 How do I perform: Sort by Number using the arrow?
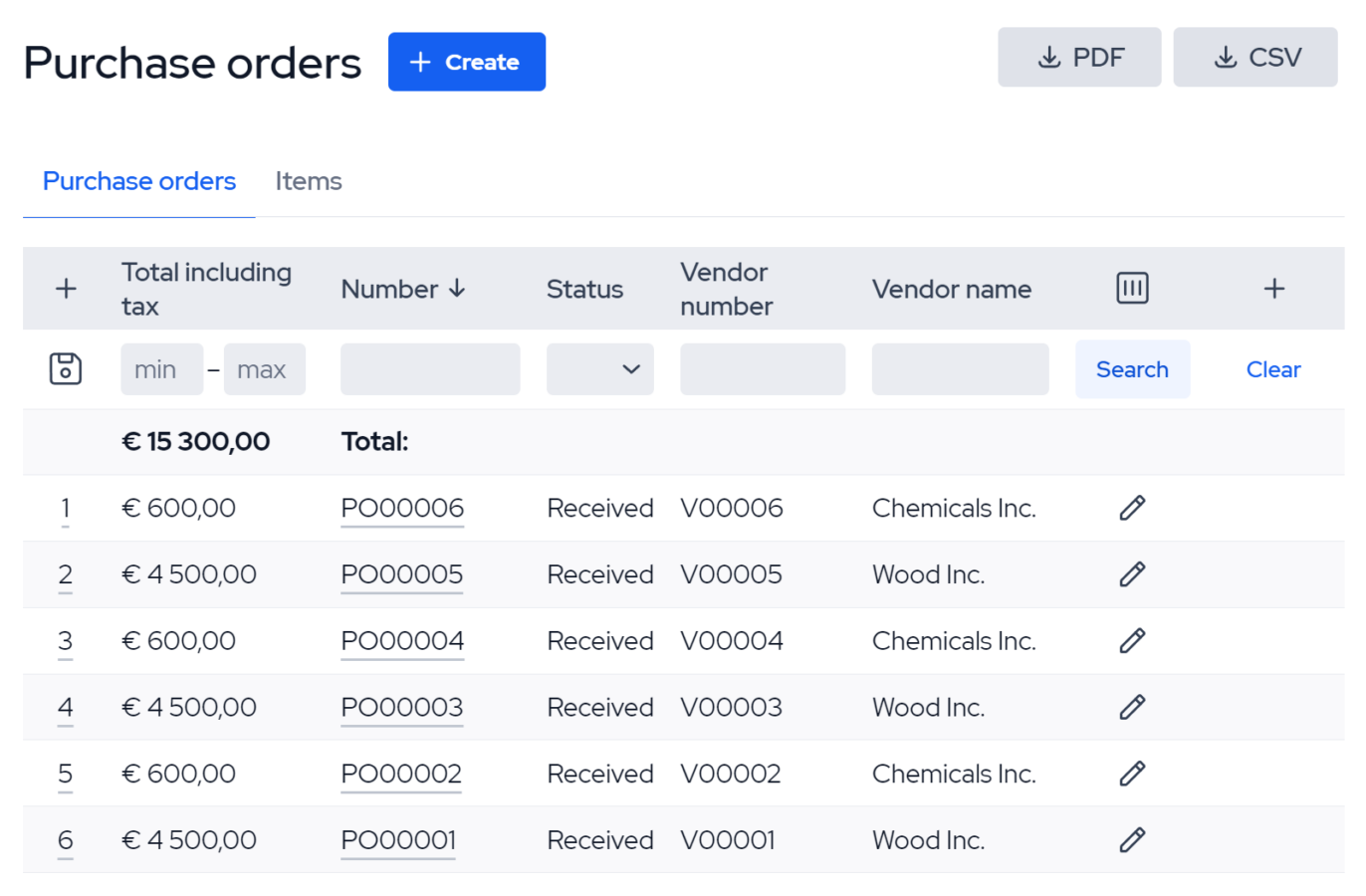(457, 288)
